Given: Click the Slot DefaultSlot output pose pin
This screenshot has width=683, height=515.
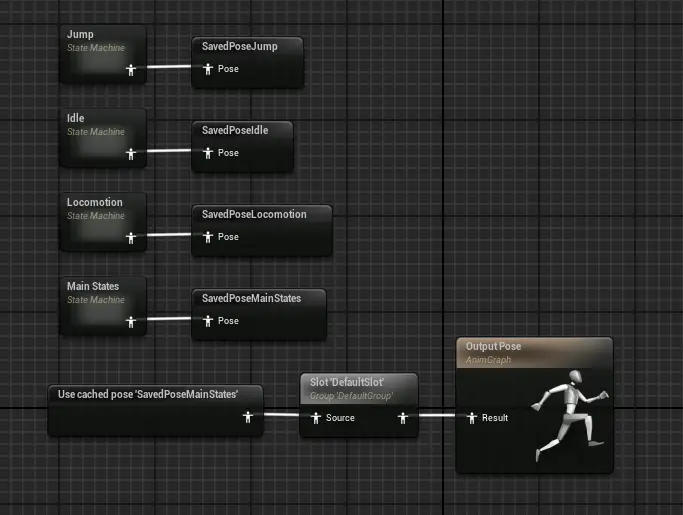Looking at the screenshot, I should tap(402, 417).
